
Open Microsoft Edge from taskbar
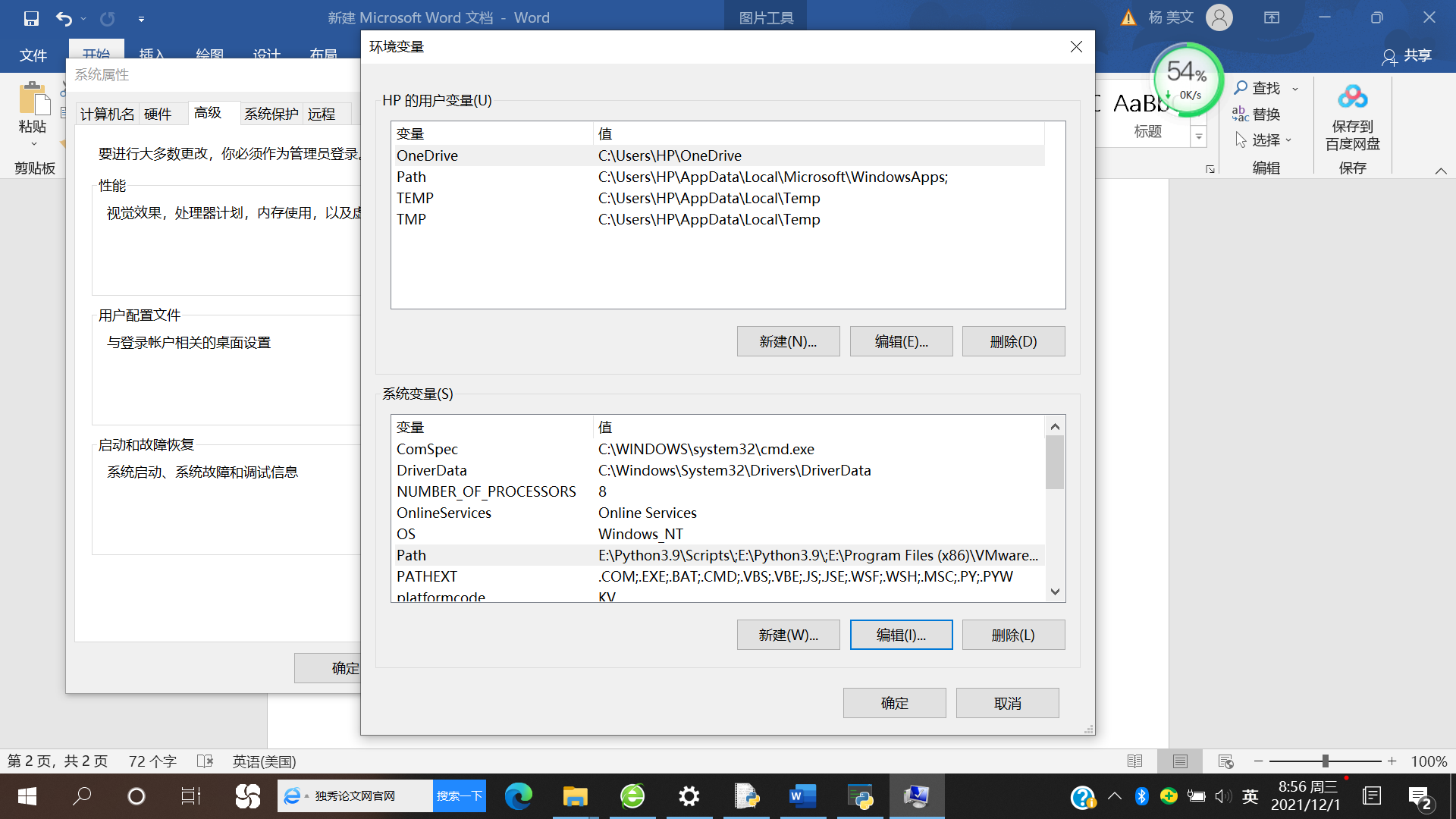519,796
